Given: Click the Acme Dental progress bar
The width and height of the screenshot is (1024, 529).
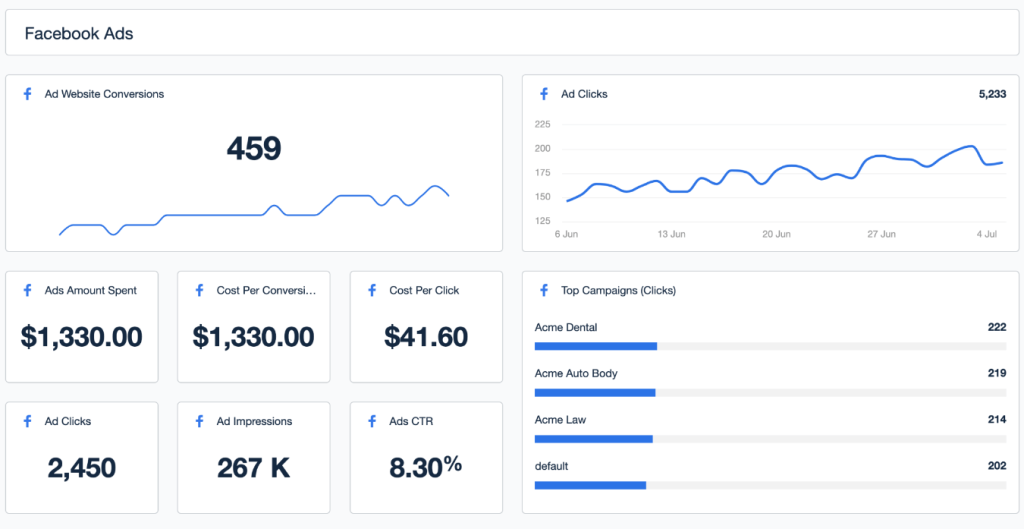Looking at the screenshot, I should (x=771, y=346).
